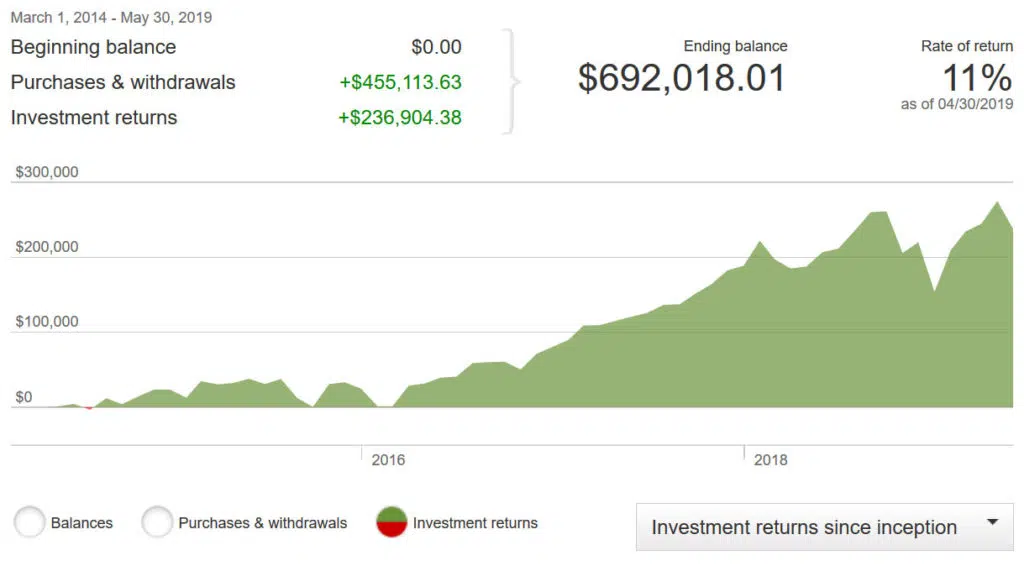This screenshot has height=566, width=1024.
Task: Click the $100,000 y-axis label
Action: (x=47, y=322)
